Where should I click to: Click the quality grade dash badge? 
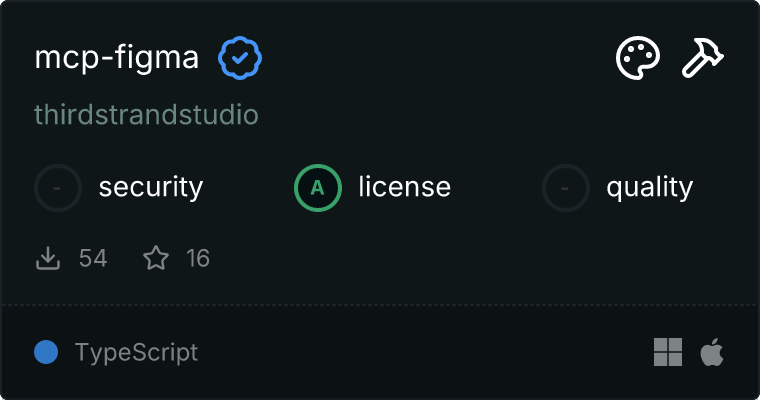pos(566,187)
